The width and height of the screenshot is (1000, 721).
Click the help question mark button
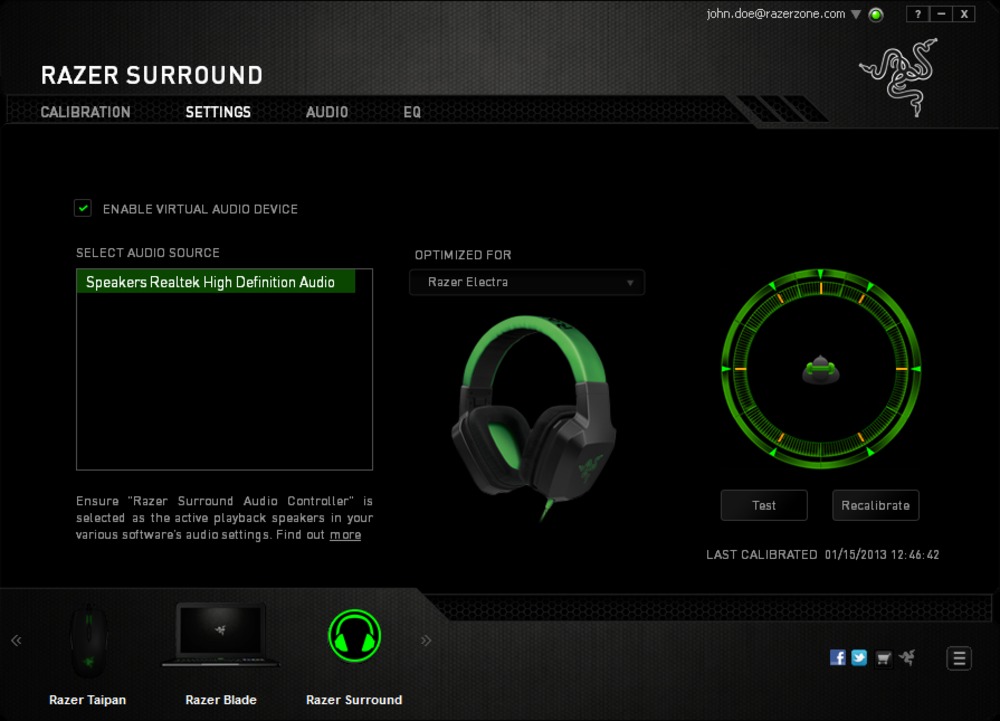click(918, 14)
